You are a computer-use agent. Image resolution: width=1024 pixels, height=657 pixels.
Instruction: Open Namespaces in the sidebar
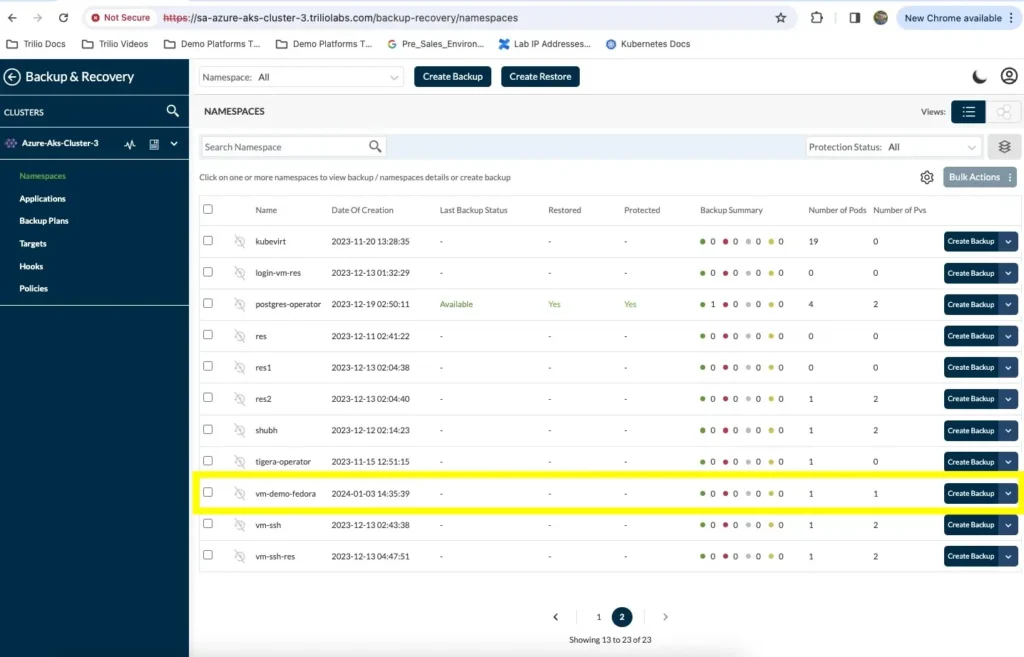pyautogui.click(x=42, y=176)
